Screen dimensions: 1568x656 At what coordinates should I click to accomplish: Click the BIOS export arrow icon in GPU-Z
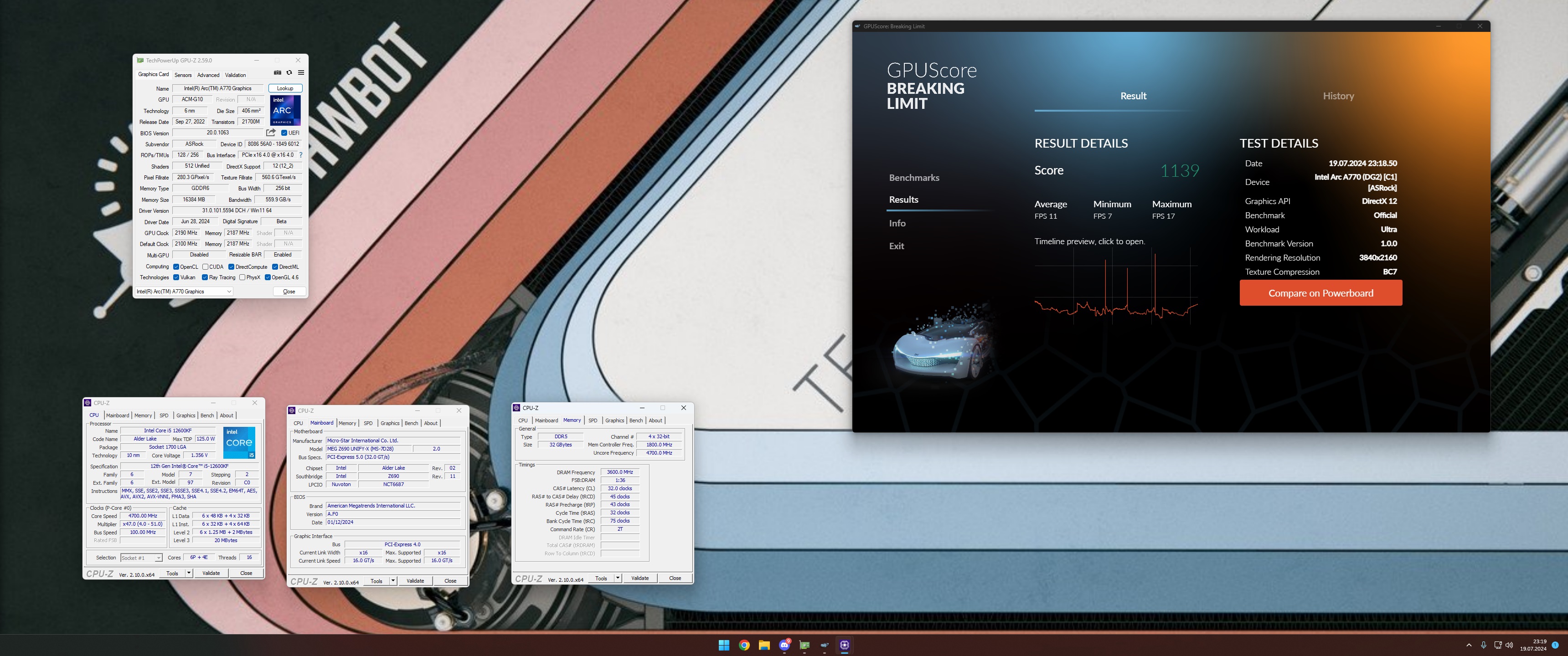coord(271,133)
